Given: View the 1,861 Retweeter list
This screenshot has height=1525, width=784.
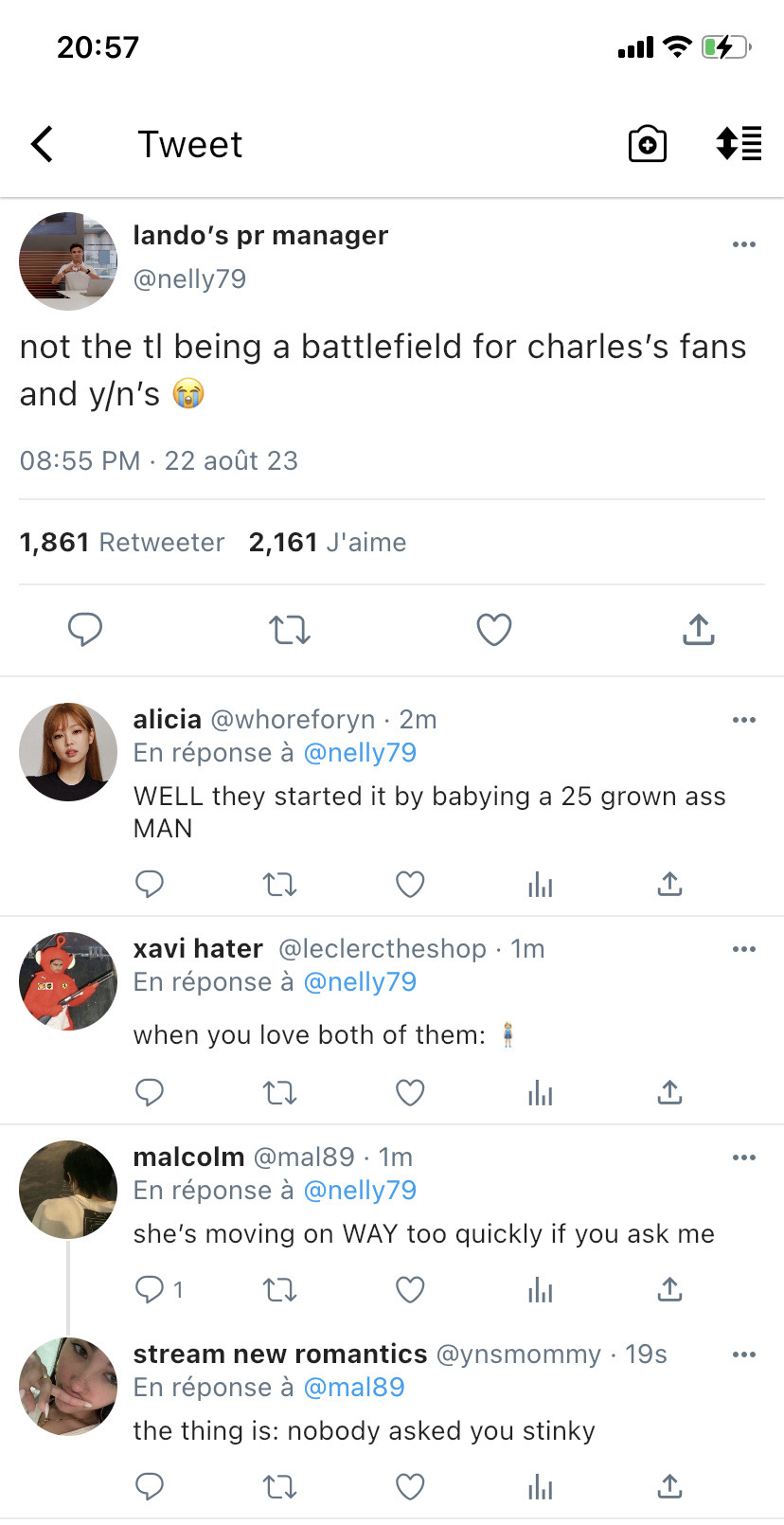Looking at the screenshot, I should (x=122, y=542).
